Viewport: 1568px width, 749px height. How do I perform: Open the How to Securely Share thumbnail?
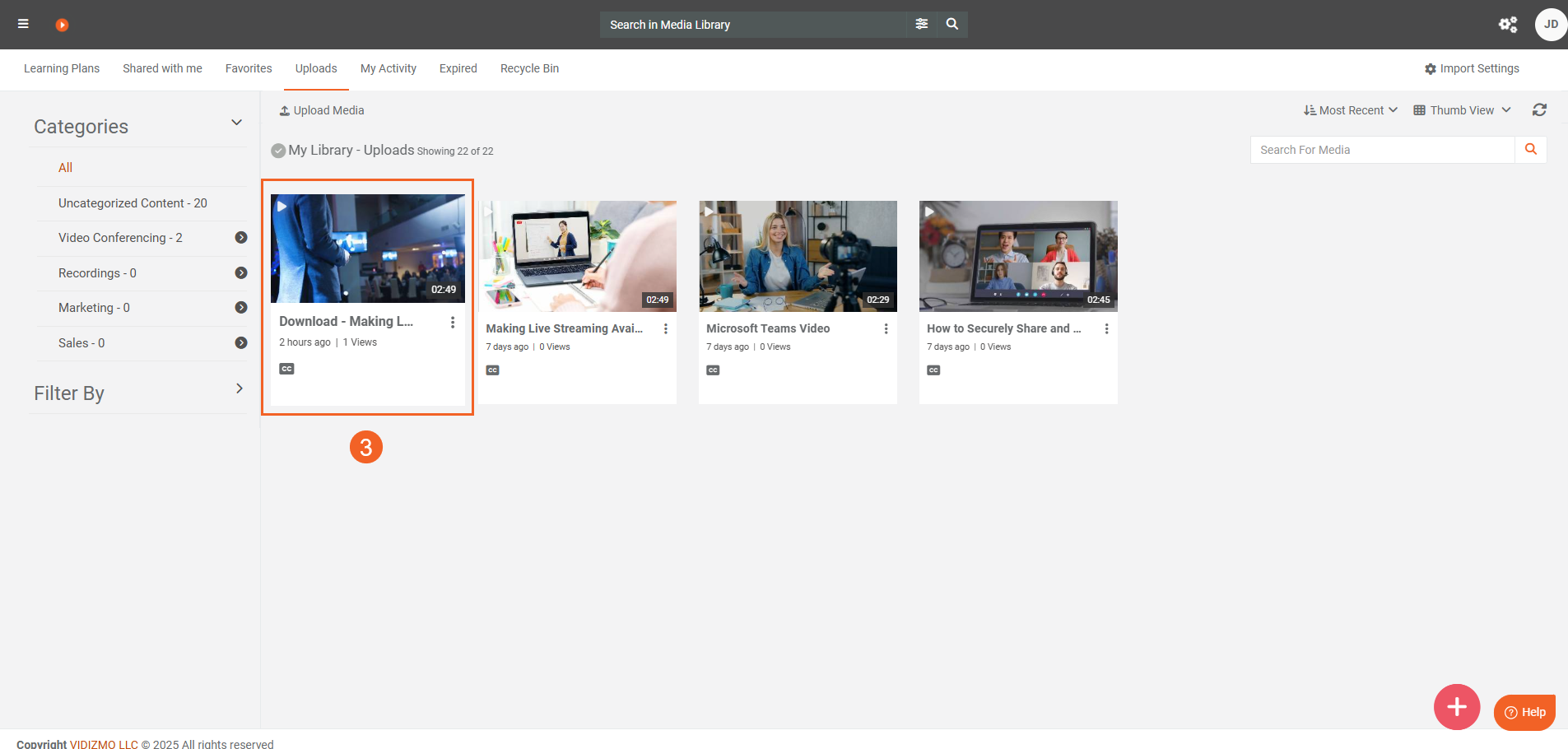1017,256
